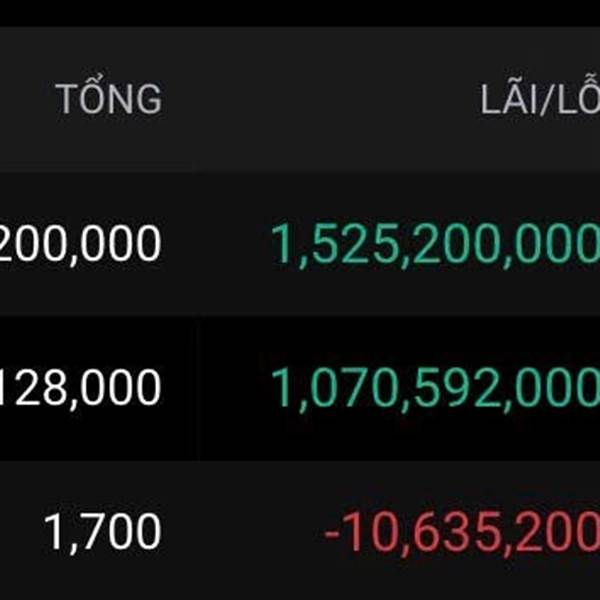Tap empty header area left of TỔNG

pyautogui.click(x=27, y=96)
